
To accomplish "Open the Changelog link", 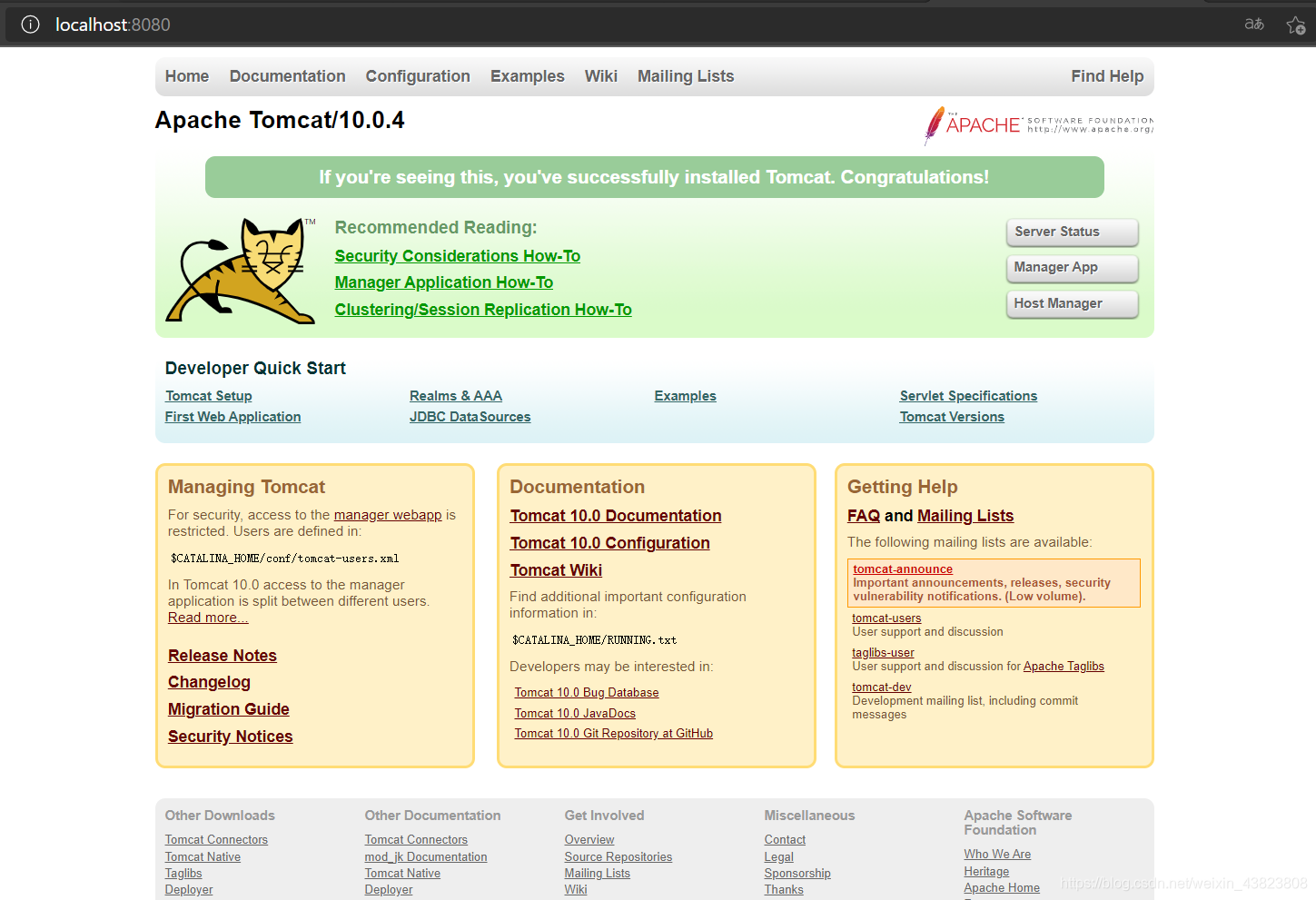I will point(209,682).
